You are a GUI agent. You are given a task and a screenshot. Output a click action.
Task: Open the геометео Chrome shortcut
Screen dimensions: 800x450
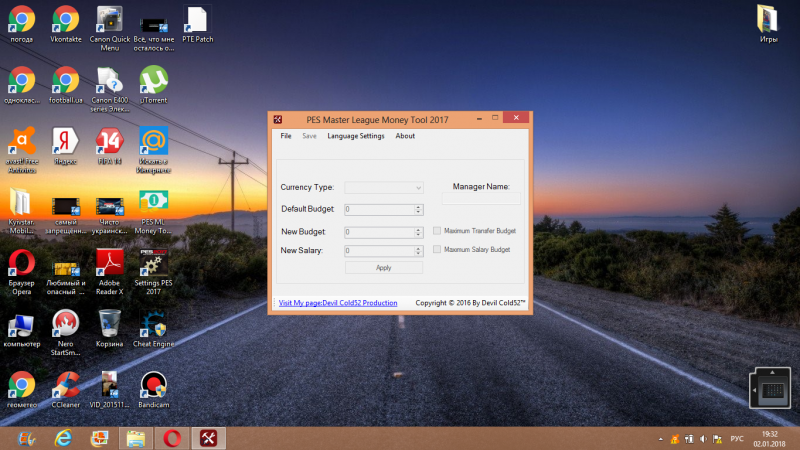[x=21, y=390]
